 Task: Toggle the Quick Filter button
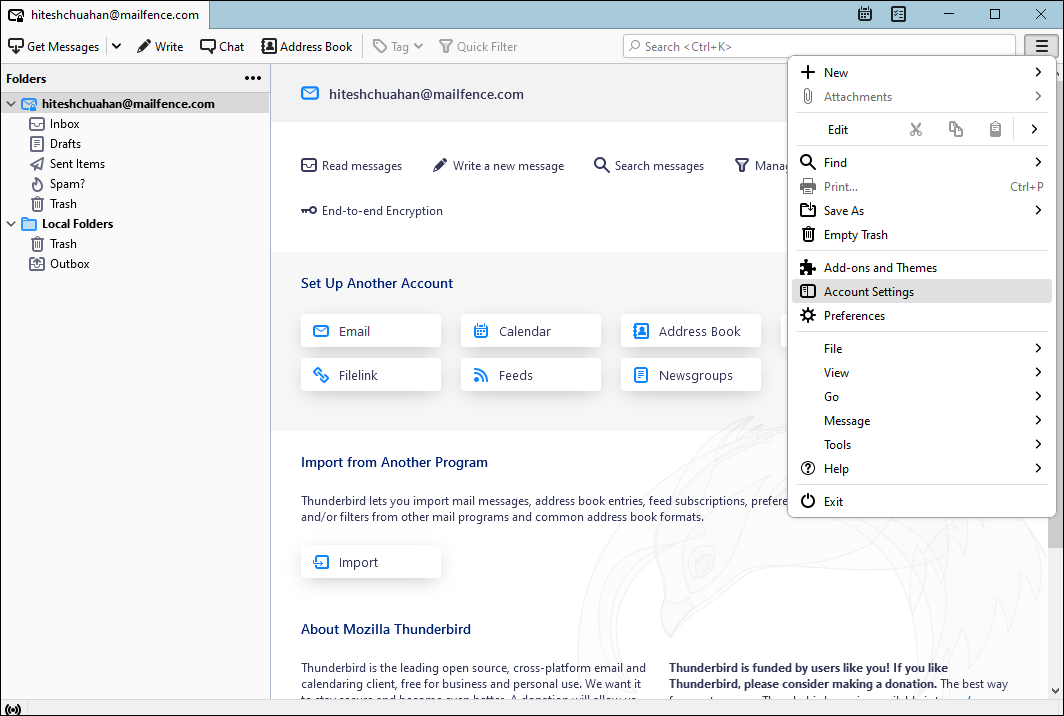coord(478,46)
